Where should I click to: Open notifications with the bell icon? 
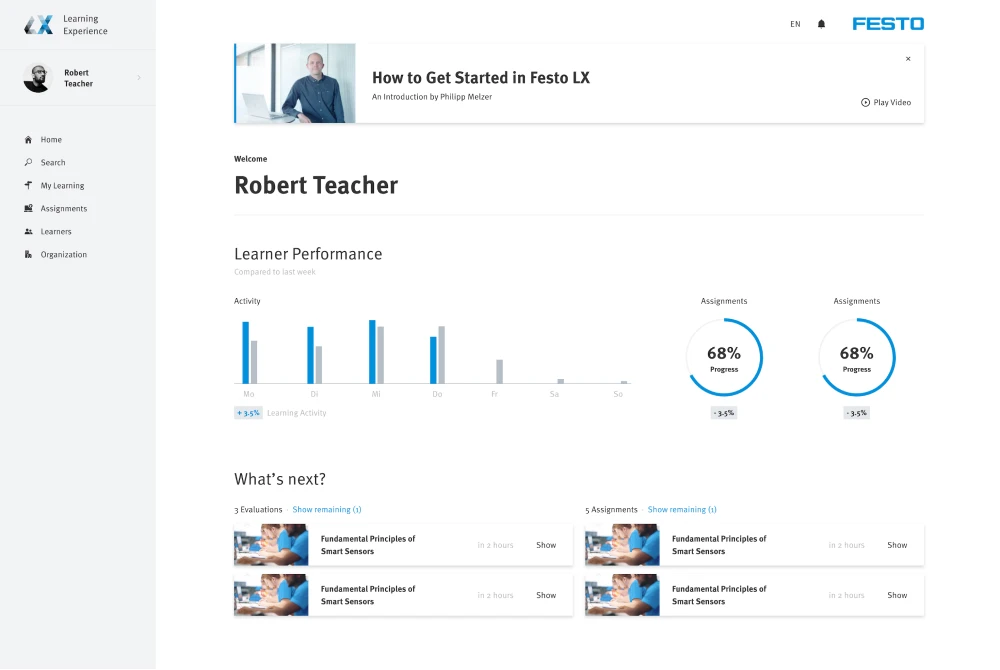tap(821, 24)
